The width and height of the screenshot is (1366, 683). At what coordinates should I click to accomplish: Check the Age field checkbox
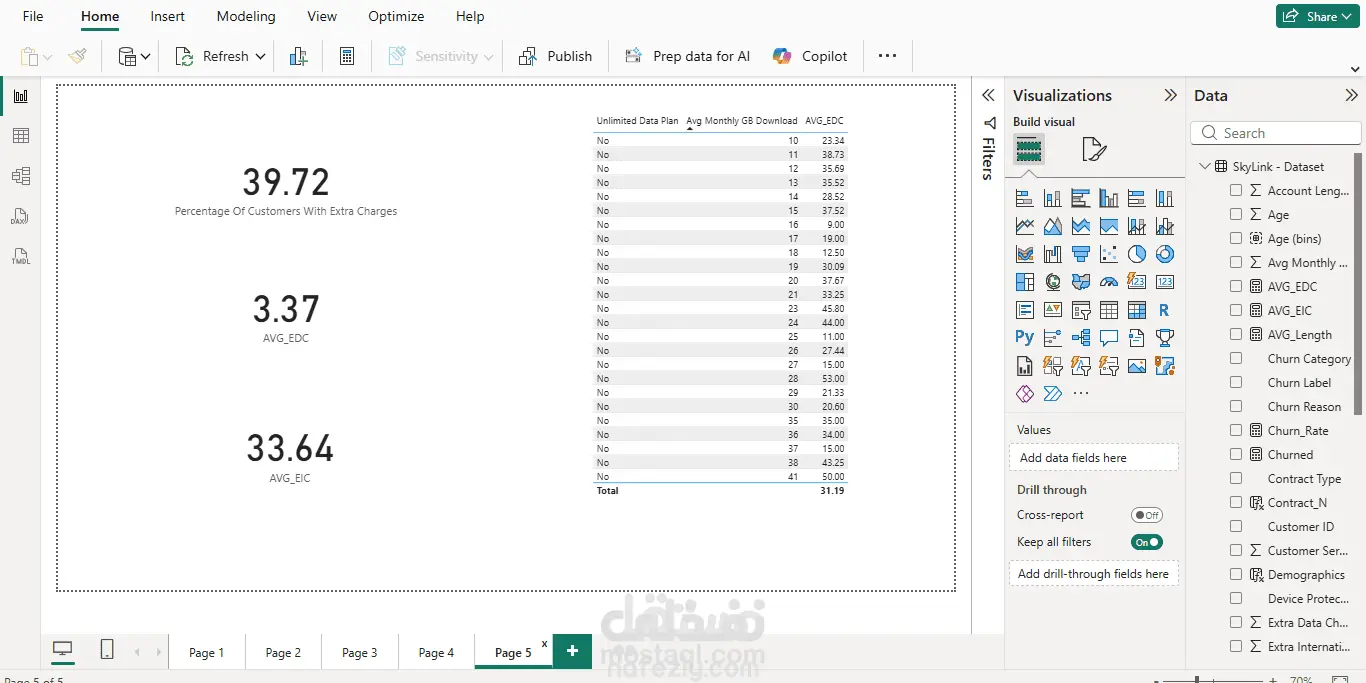coord(1236,214)
